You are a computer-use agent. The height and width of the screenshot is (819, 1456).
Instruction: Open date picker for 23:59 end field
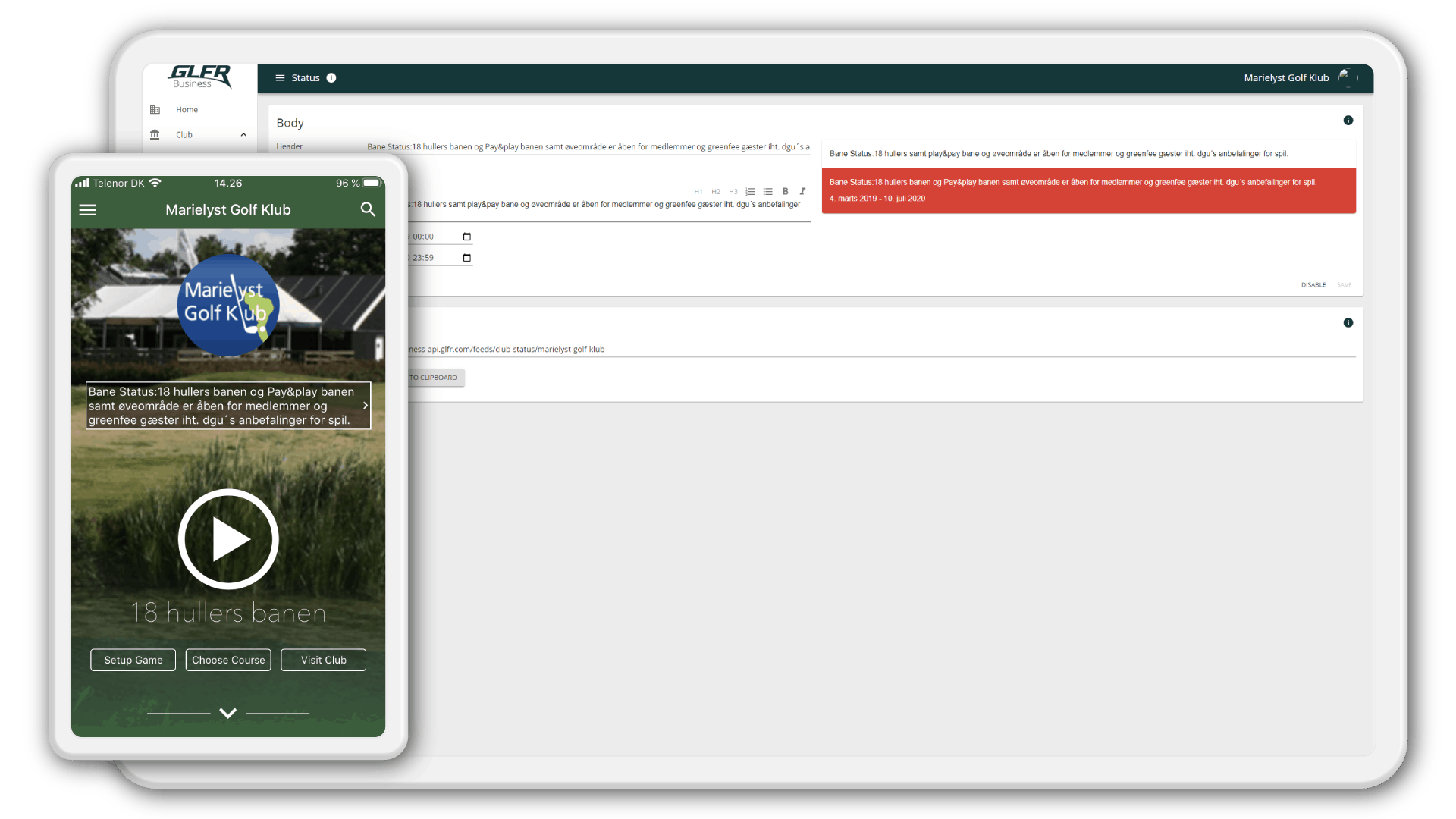pos(467,258)
